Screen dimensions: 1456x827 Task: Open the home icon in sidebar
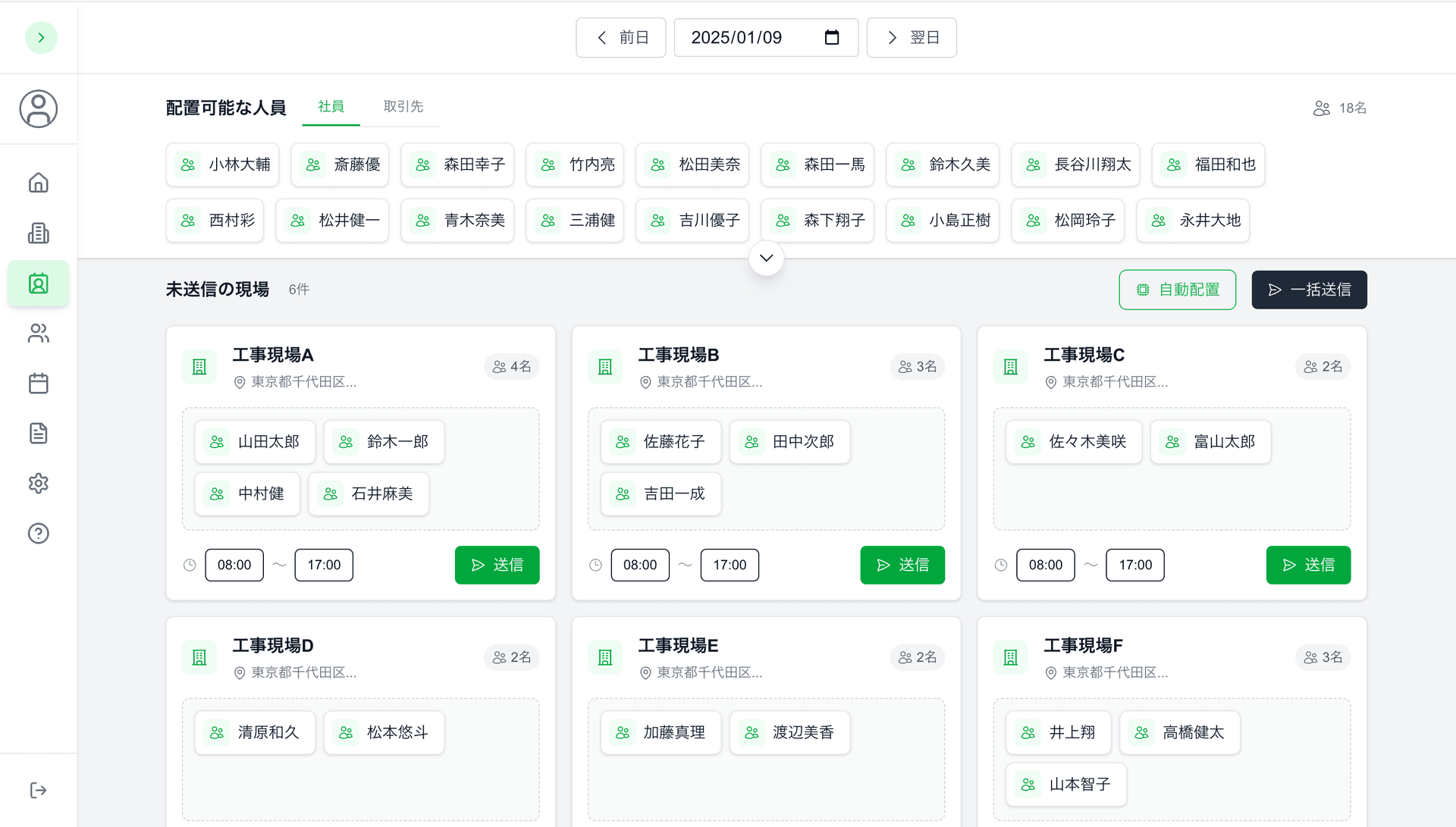point(38,183)
